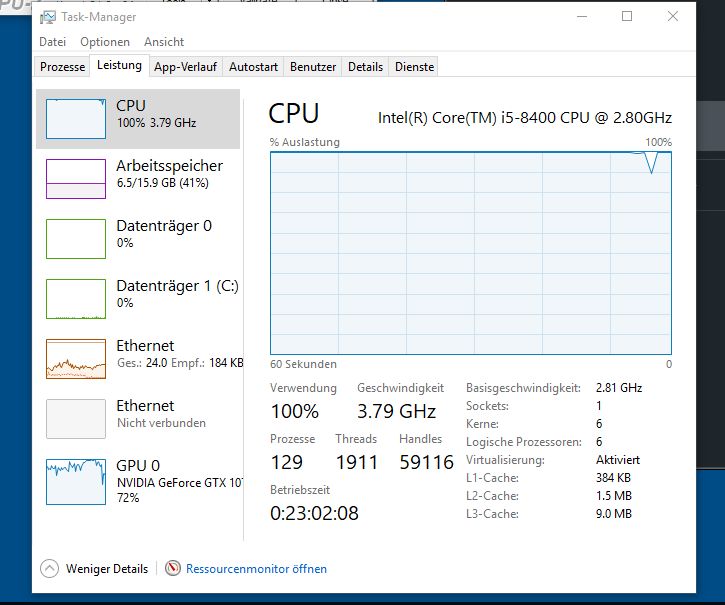This screenshot has width=725, height=605.
Task: Click Weniger Details button
Action: click(x=95, y=568)
